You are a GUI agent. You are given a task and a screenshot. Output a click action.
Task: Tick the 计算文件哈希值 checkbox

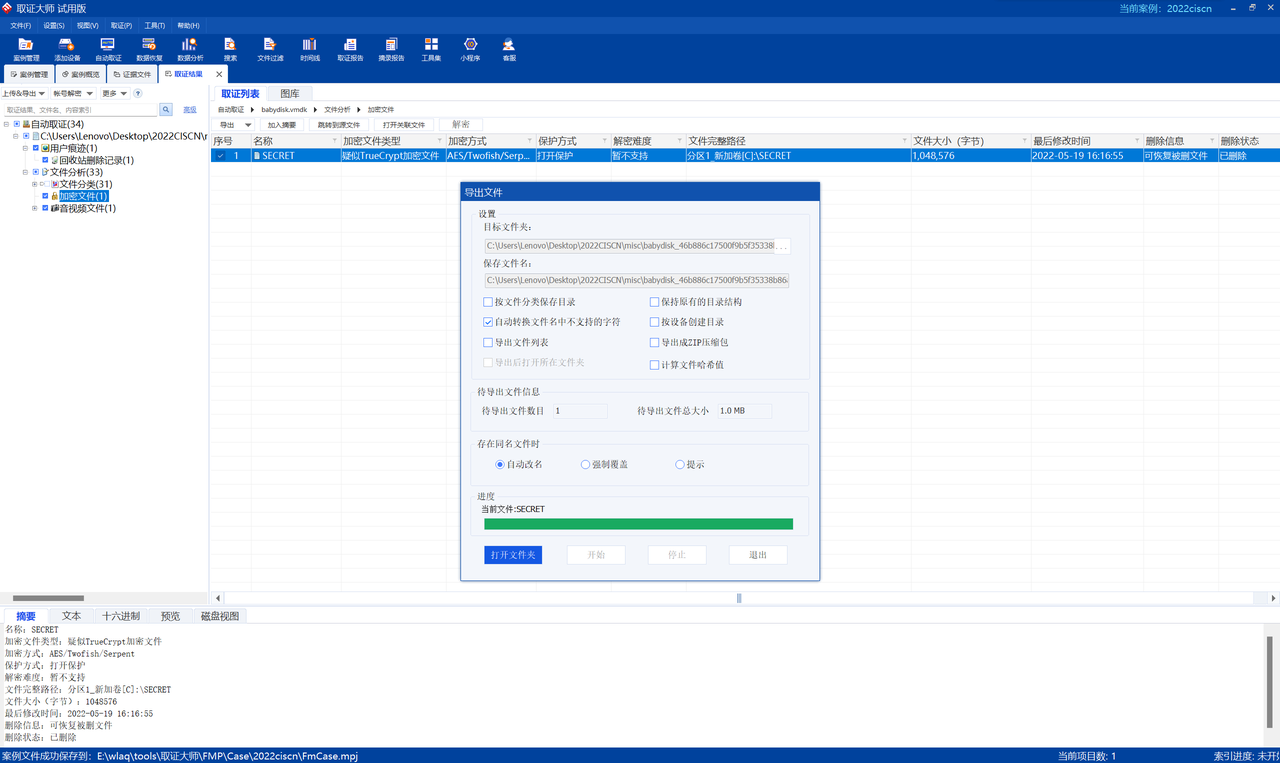655,365
